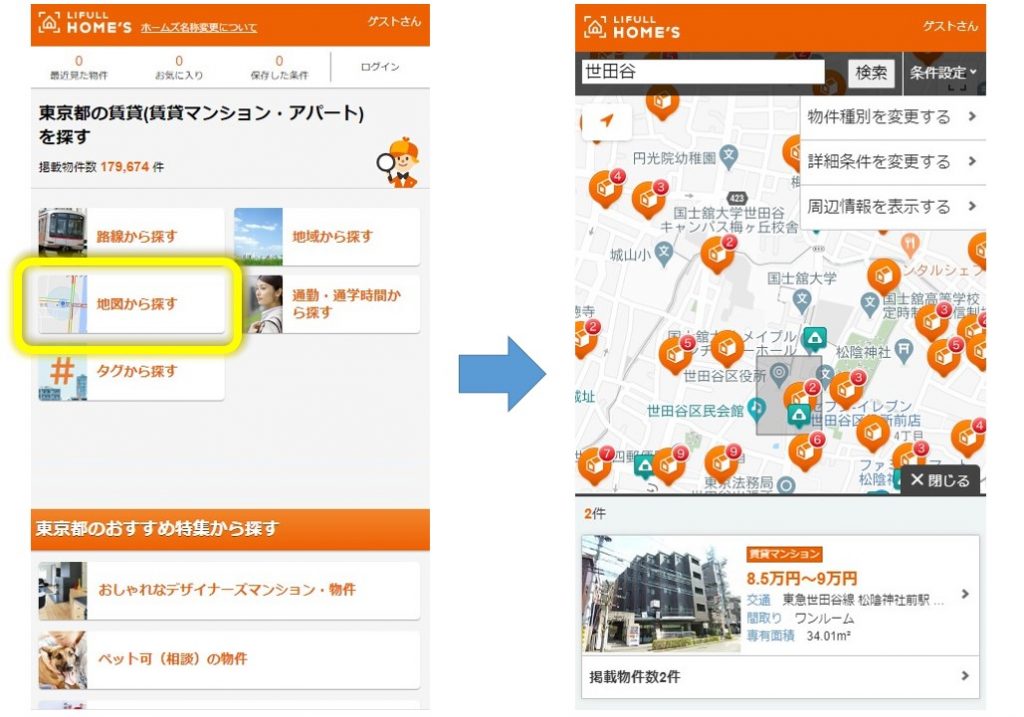Click the 世田谷 search input field

703,72
